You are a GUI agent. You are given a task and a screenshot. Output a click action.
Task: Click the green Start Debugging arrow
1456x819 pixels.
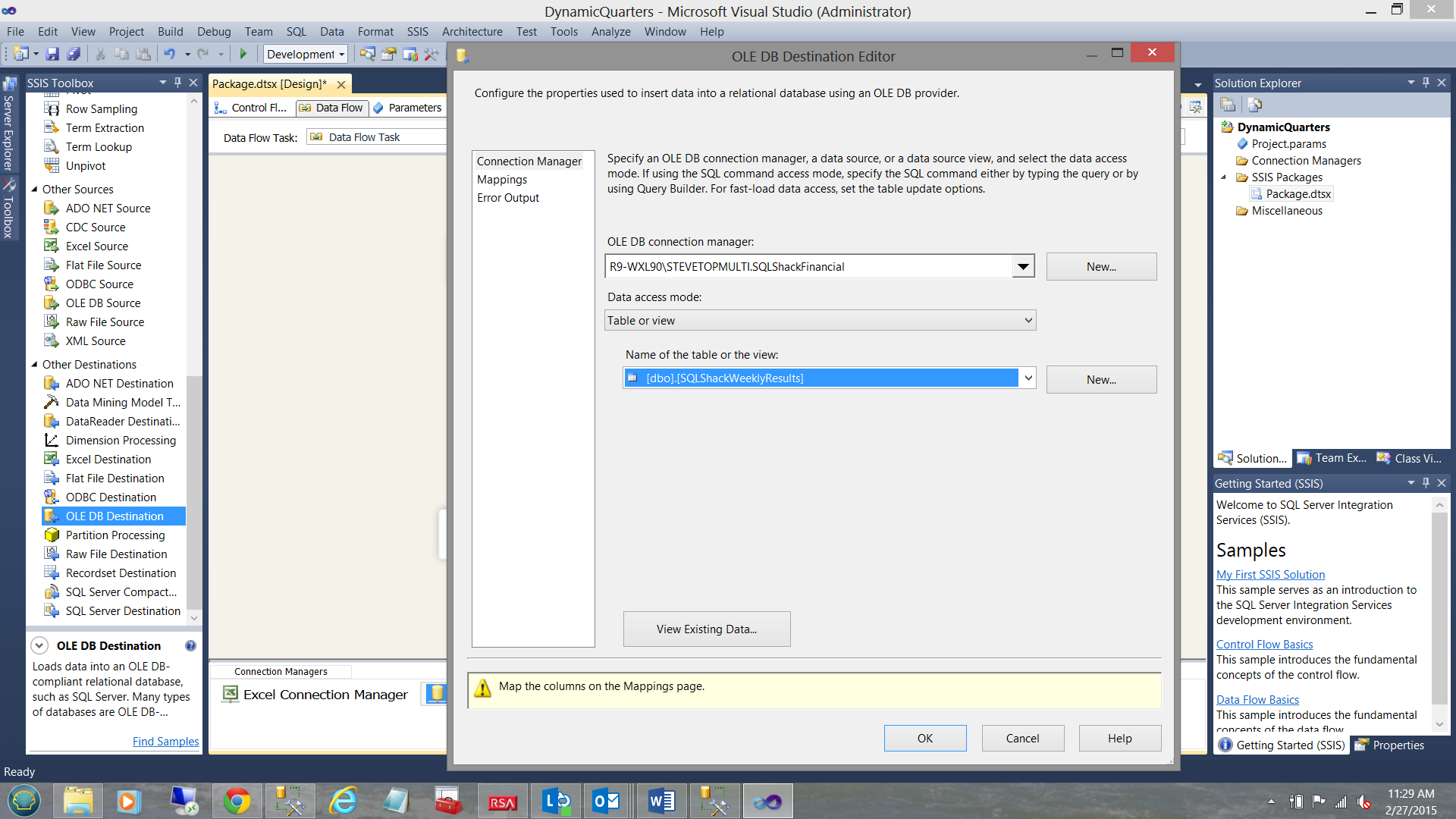tap(243, 54)
